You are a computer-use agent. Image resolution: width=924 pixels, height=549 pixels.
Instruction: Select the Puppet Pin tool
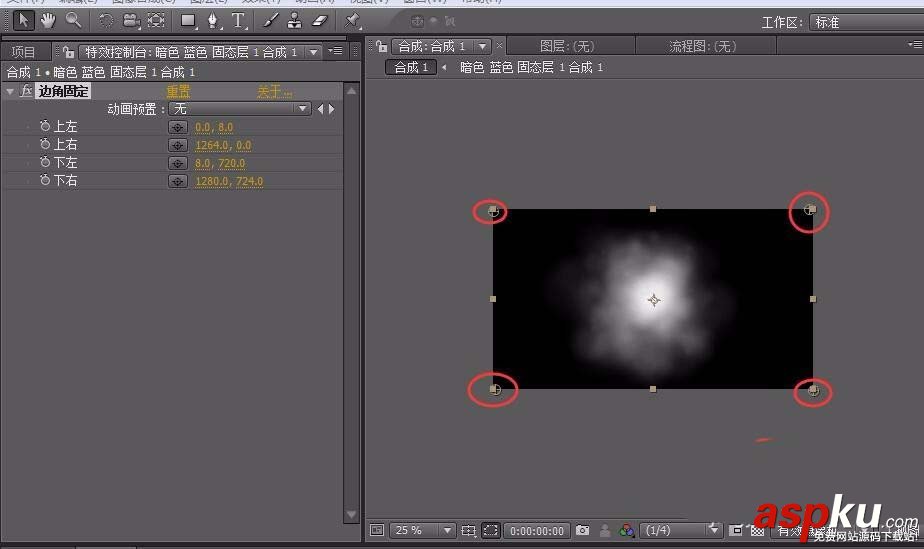(352, 21)
